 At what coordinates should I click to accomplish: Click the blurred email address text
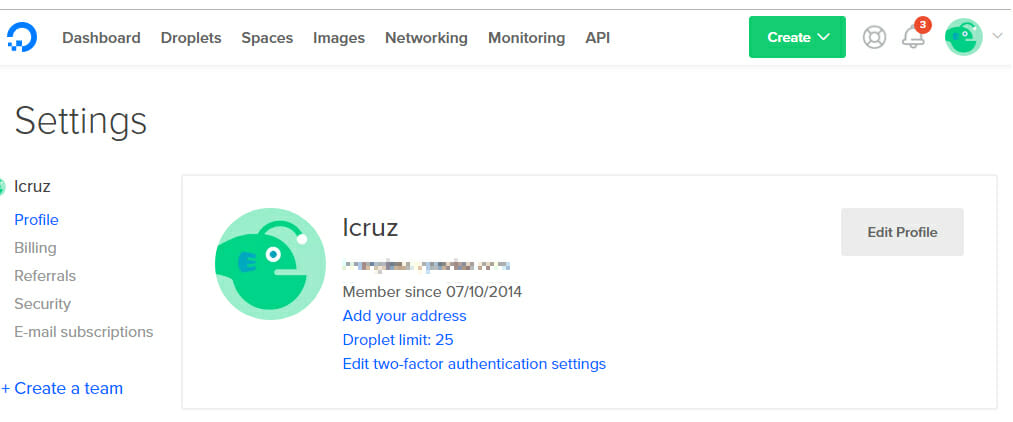tap(426, 266)
